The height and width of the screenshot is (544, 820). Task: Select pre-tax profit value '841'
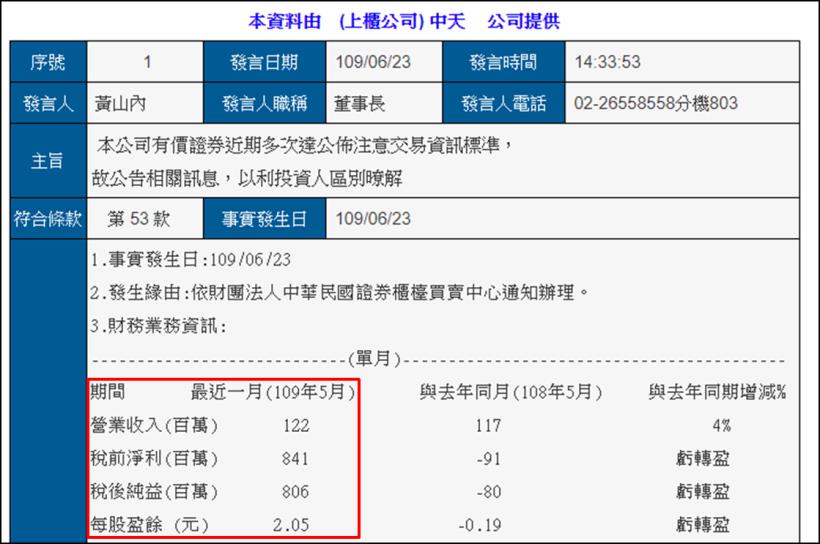tap(295, 459)
